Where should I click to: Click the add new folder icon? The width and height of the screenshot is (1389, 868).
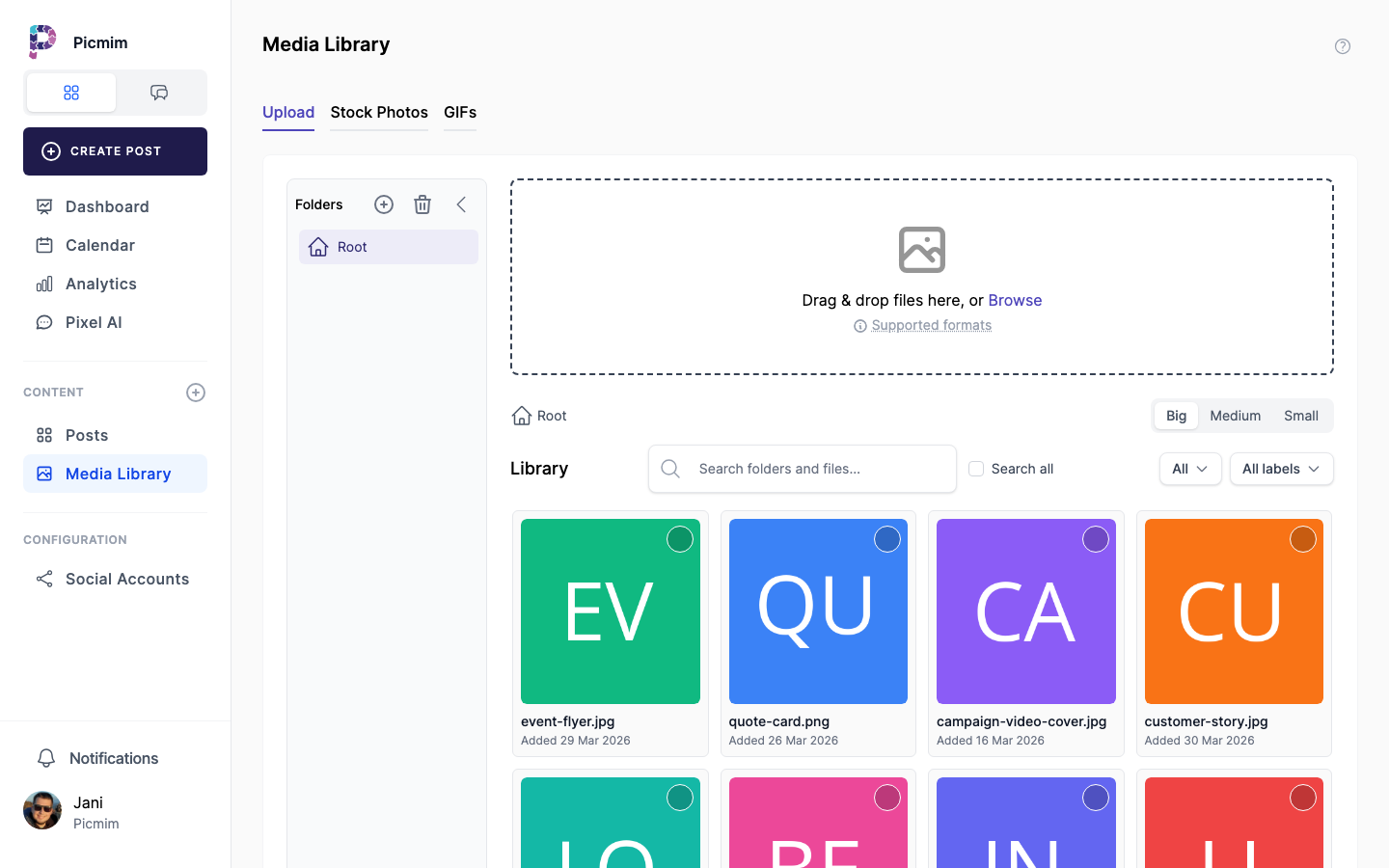pyautogui.click(x=384, y=204)
